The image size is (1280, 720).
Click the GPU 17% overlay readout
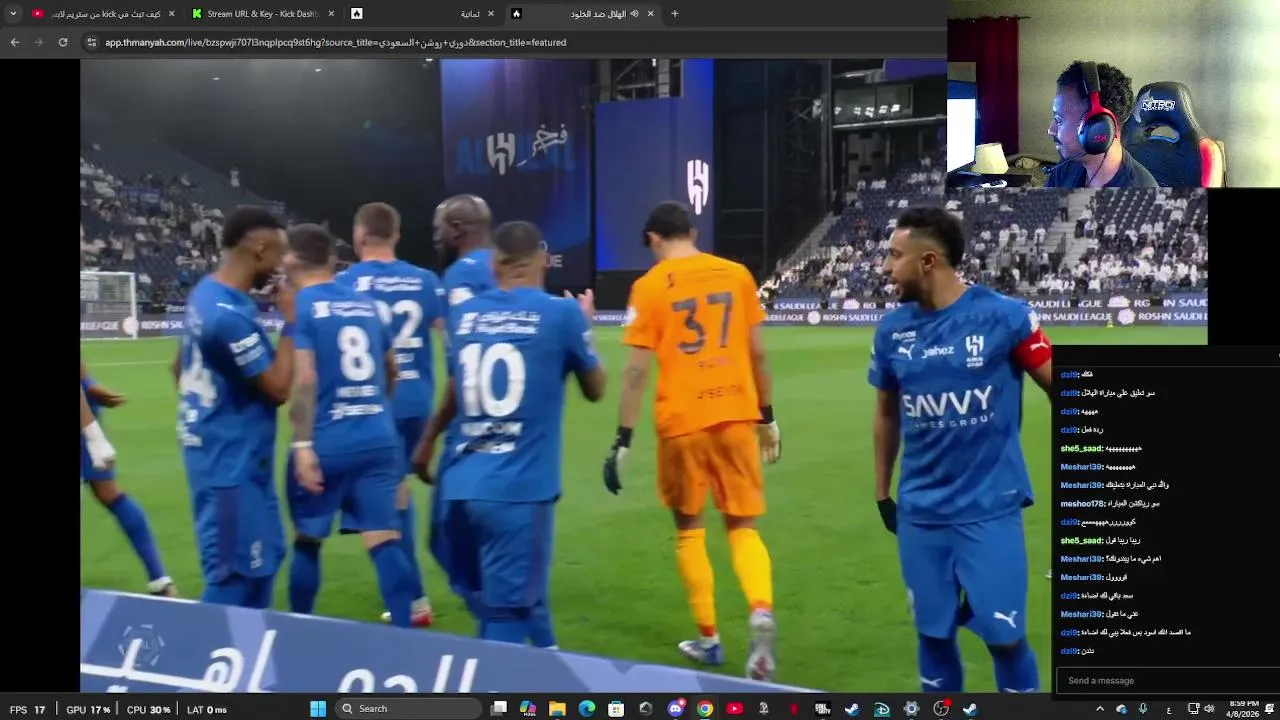pos(88,710)
